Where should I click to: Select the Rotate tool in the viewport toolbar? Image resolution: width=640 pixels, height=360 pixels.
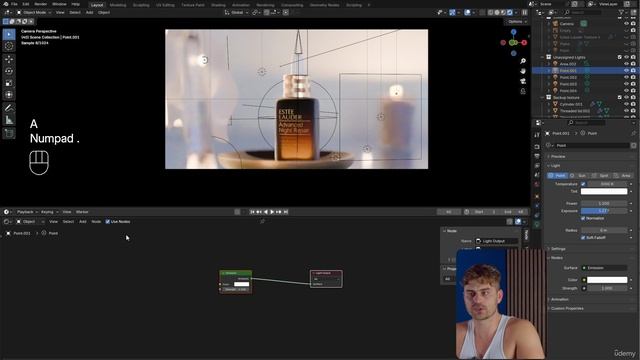point(9,71)
